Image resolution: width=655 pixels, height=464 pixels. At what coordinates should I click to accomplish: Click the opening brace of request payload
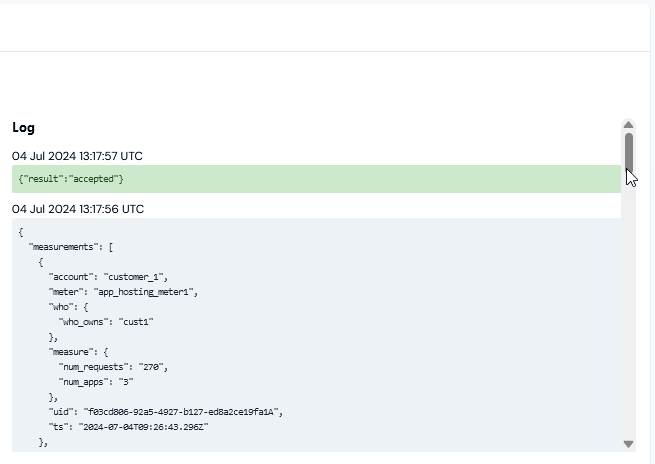tap(21, 232)
